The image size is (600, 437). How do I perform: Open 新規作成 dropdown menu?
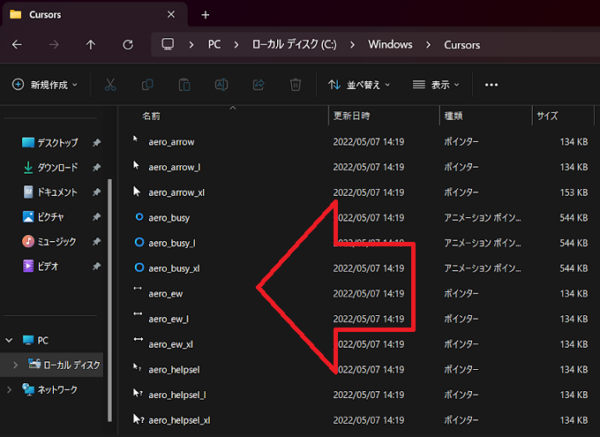[x=45, y=85]
